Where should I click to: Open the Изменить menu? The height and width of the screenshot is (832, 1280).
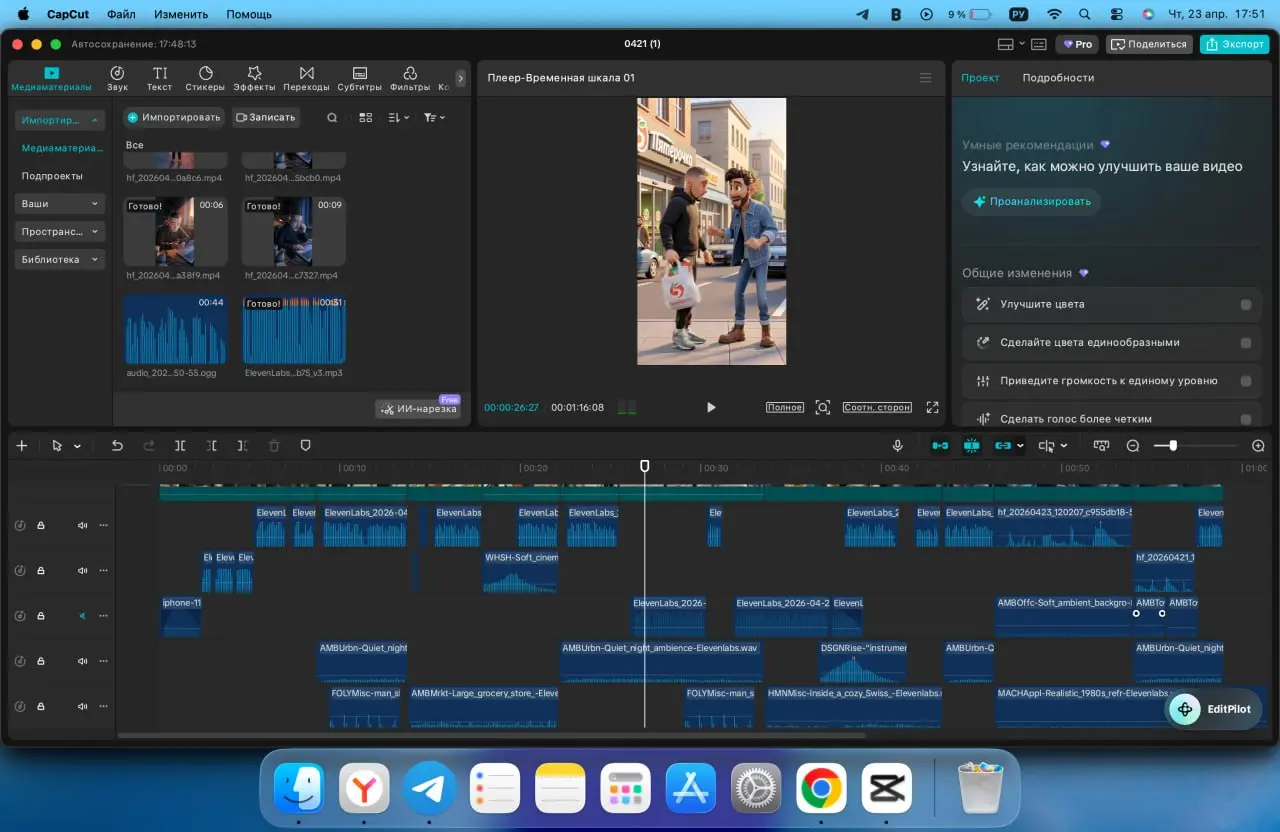coord(181,15)
